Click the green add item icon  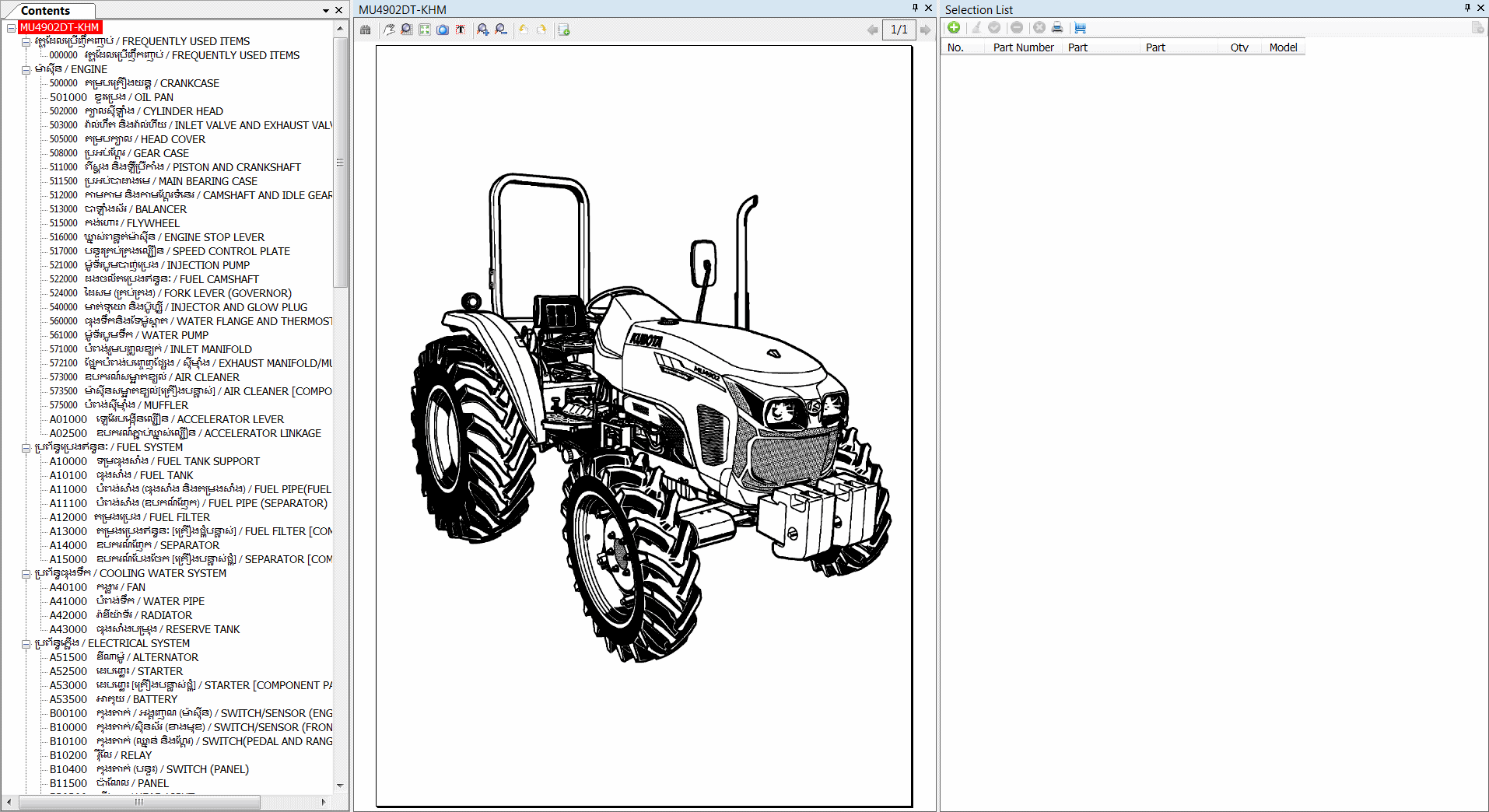coord(954,28)
